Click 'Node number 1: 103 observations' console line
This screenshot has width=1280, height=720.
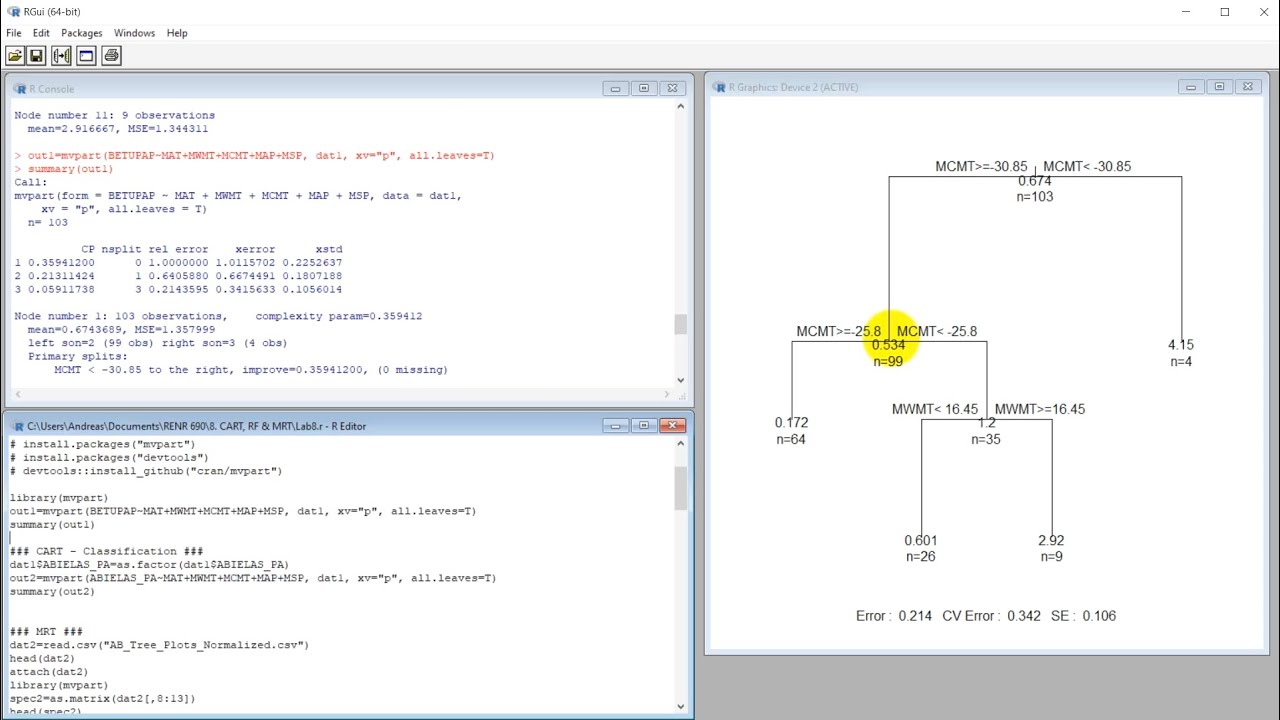[218, 316]
